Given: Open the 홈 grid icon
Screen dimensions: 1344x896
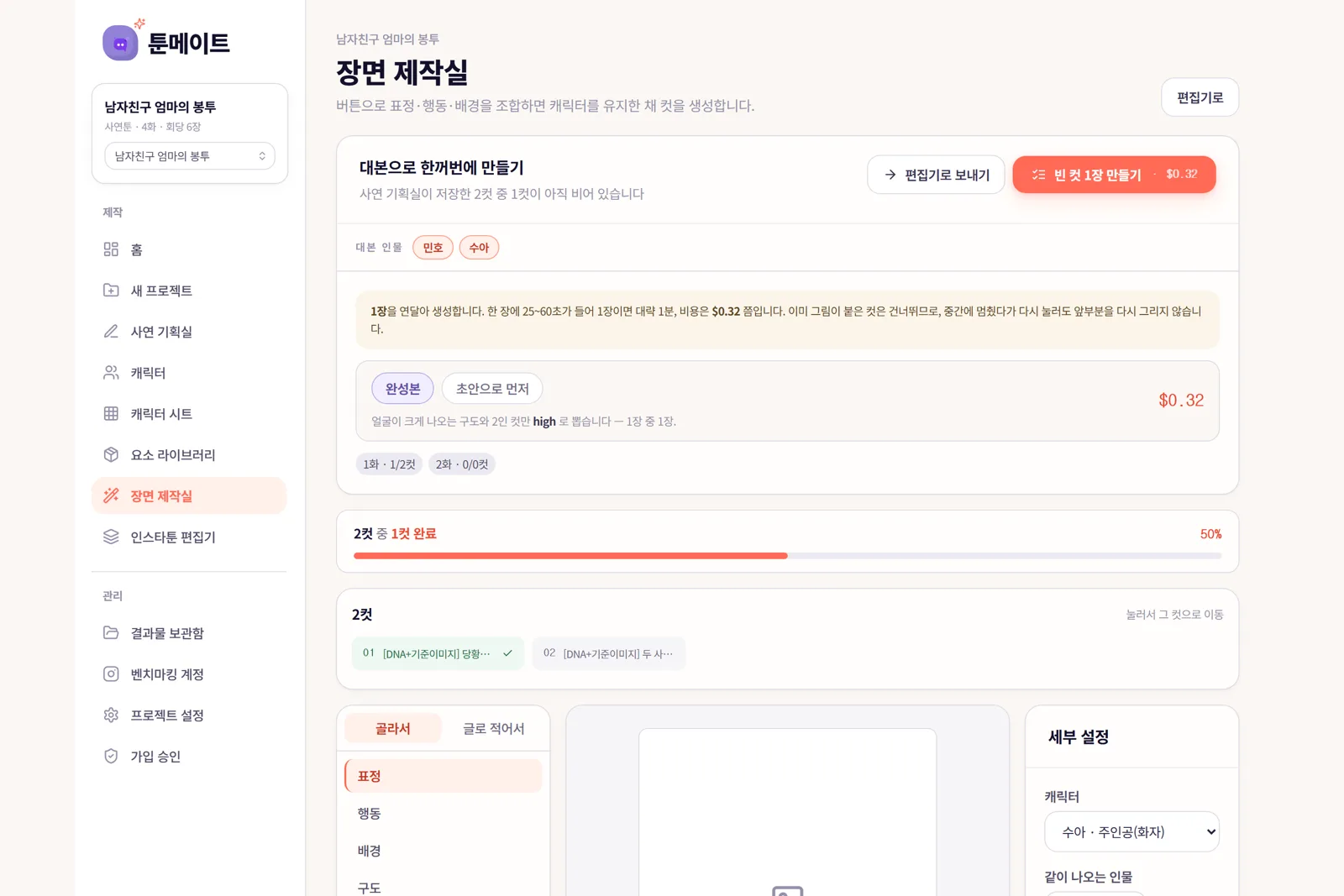Looking at the screenshot, I should coord(111,249).
